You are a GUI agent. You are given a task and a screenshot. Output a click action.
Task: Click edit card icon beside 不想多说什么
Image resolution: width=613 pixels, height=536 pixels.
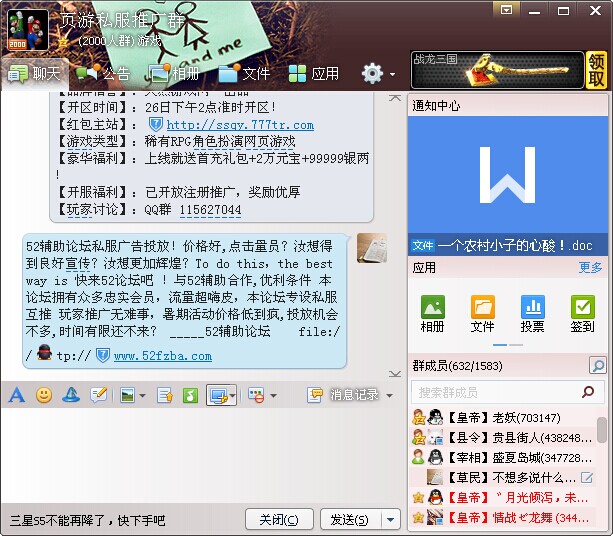pos(587,478)
